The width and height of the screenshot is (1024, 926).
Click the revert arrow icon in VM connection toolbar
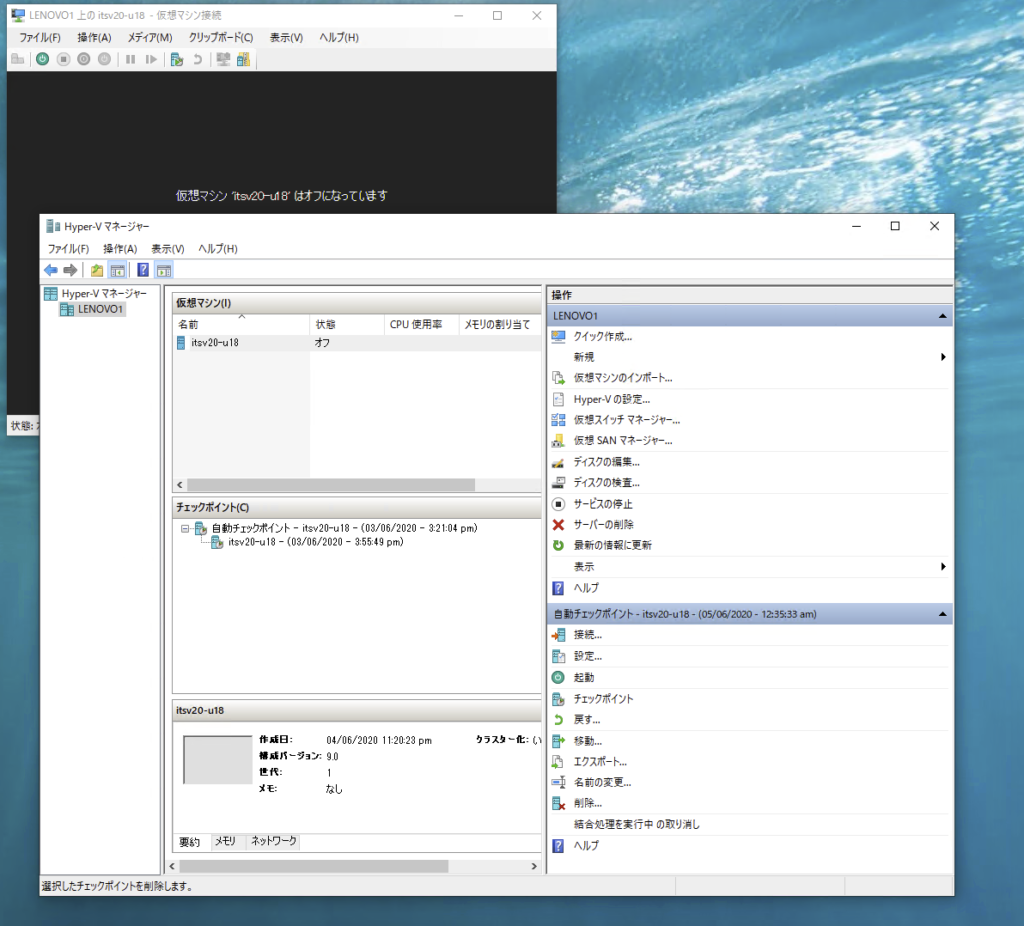point(197,59)
